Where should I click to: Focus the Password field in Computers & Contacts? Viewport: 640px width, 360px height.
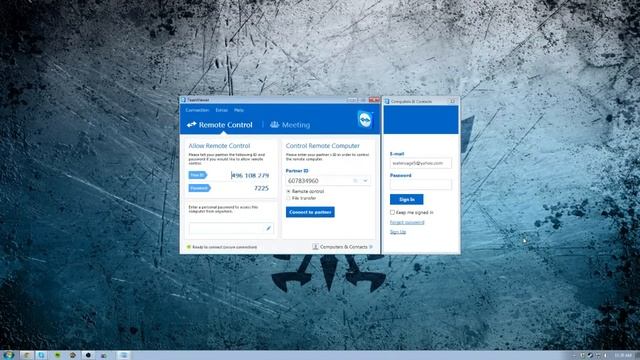click(421, 184)
